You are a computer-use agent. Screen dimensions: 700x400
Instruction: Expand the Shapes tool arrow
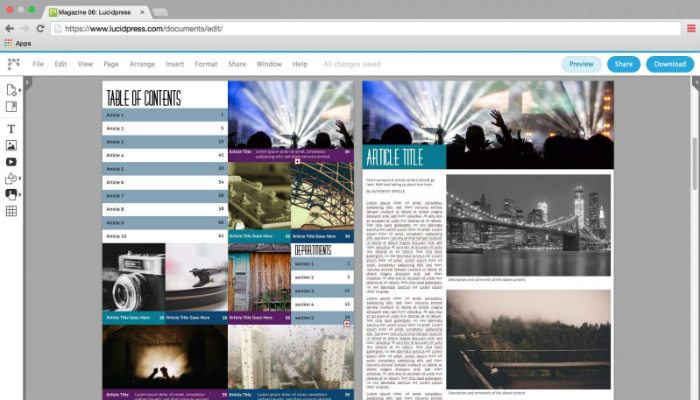coord(20,179)
